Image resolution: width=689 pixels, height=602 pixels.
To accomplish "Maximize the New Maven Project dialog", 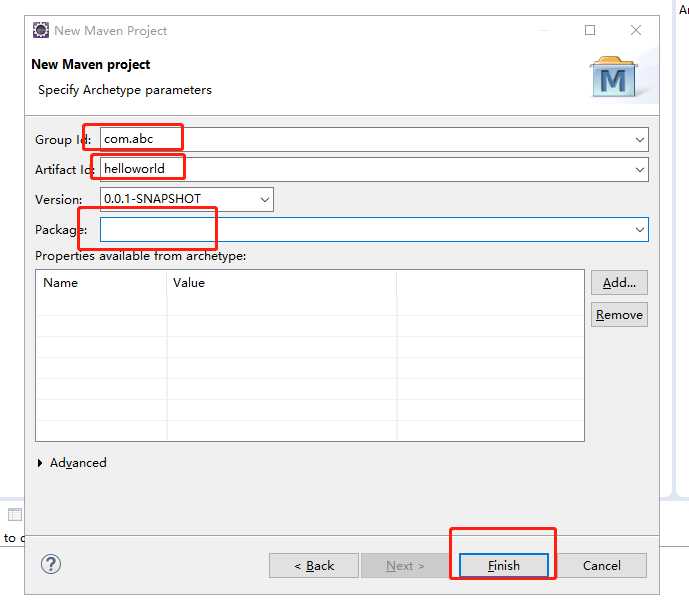I will (590, 30).
